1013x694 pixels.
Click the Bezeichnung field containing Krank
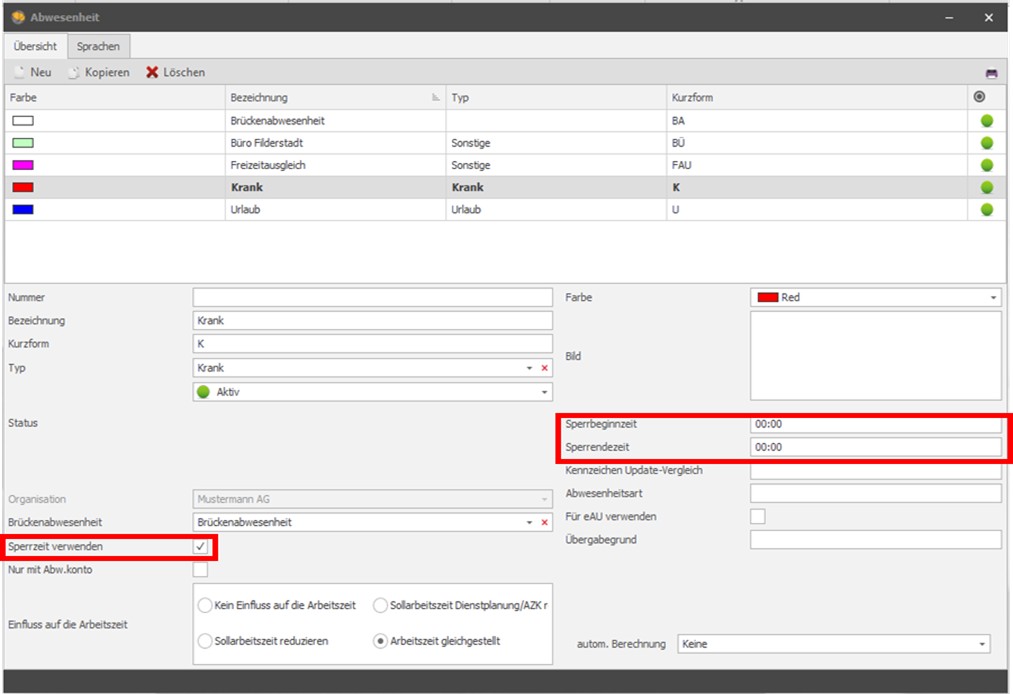point(372,321)
